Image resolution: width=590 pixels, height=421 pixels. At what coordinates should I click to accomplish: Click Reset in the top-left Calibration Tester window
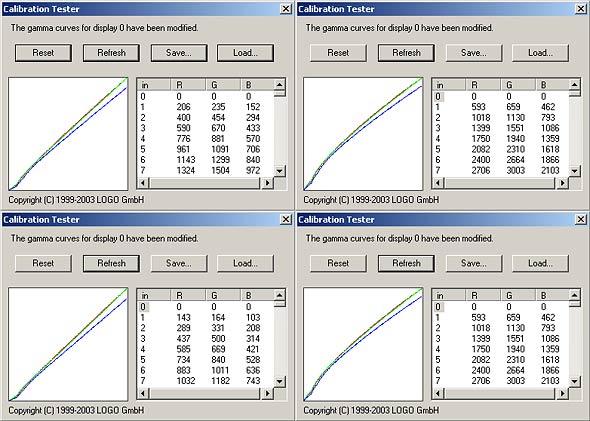click(43, 53)
